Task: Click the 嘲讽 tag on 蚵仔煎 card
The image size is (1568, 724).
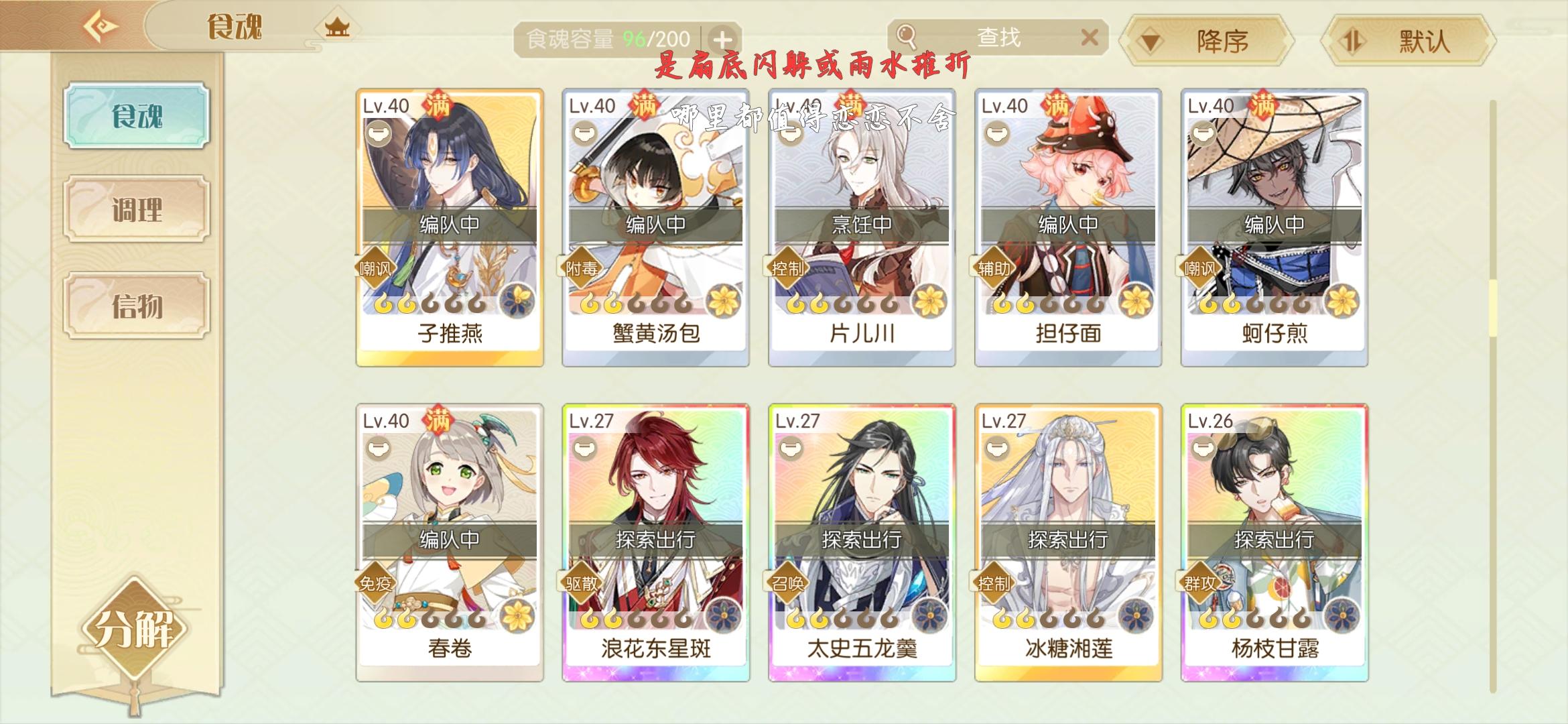Action: [1199, 269]
